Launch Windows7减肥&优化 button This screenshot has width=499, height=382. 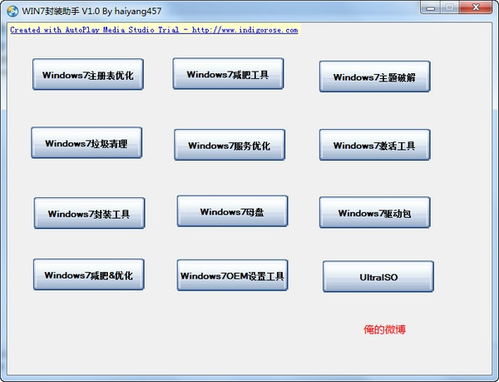point(89,274)
